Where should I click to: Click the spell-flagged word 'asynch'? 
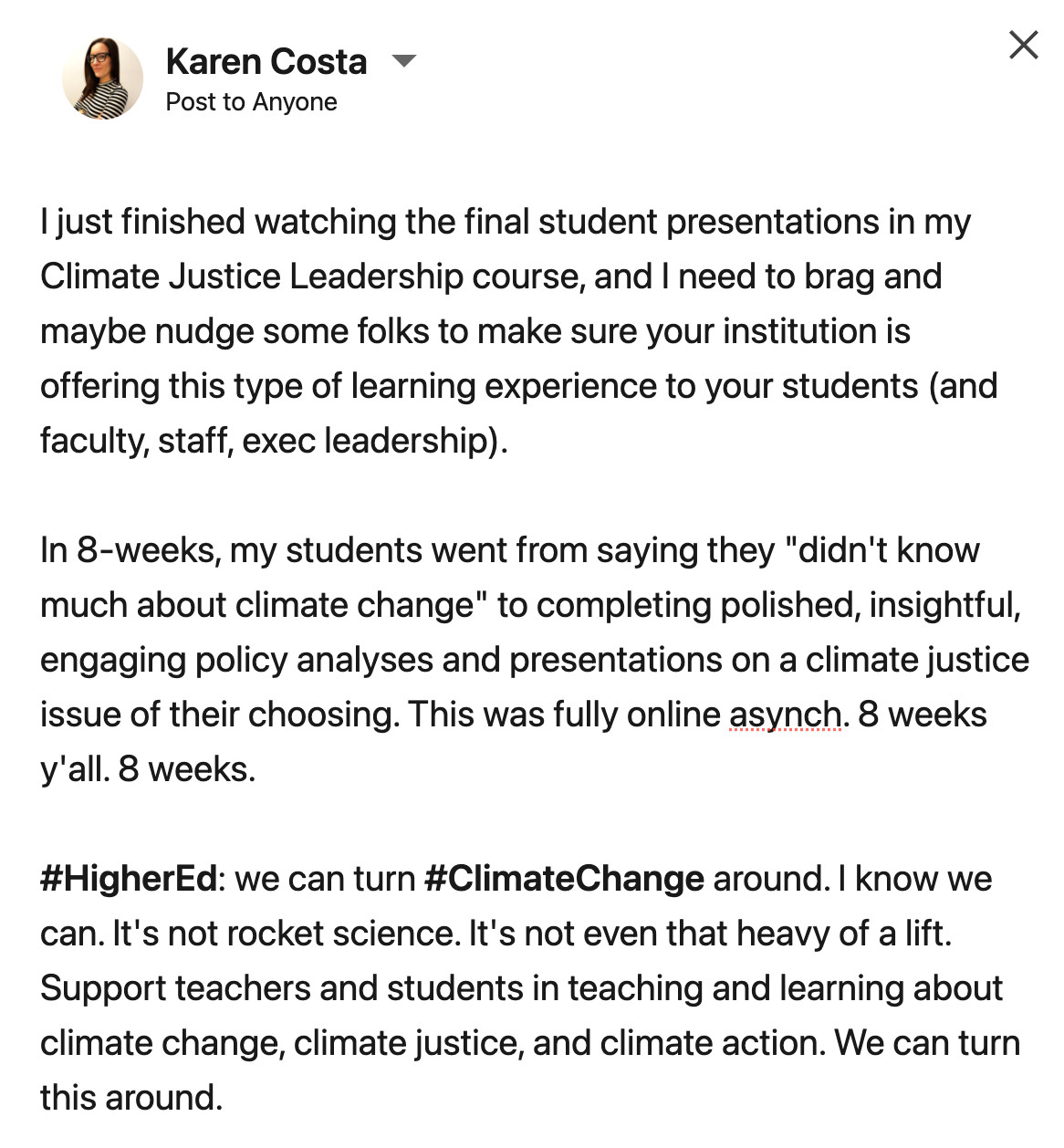point(785,715)
